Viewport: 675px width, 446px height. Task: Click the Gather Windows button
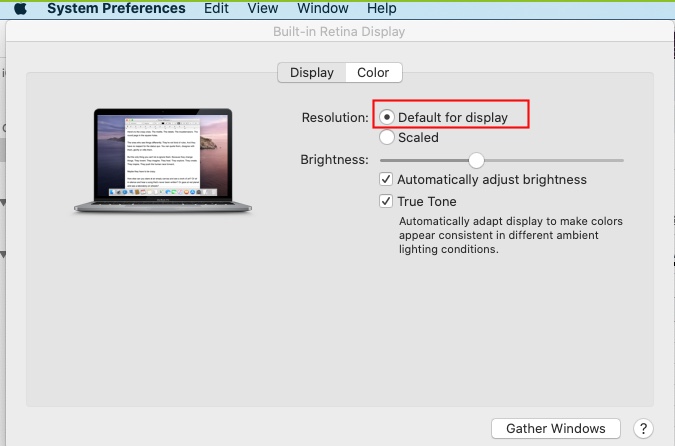(556, 428)
